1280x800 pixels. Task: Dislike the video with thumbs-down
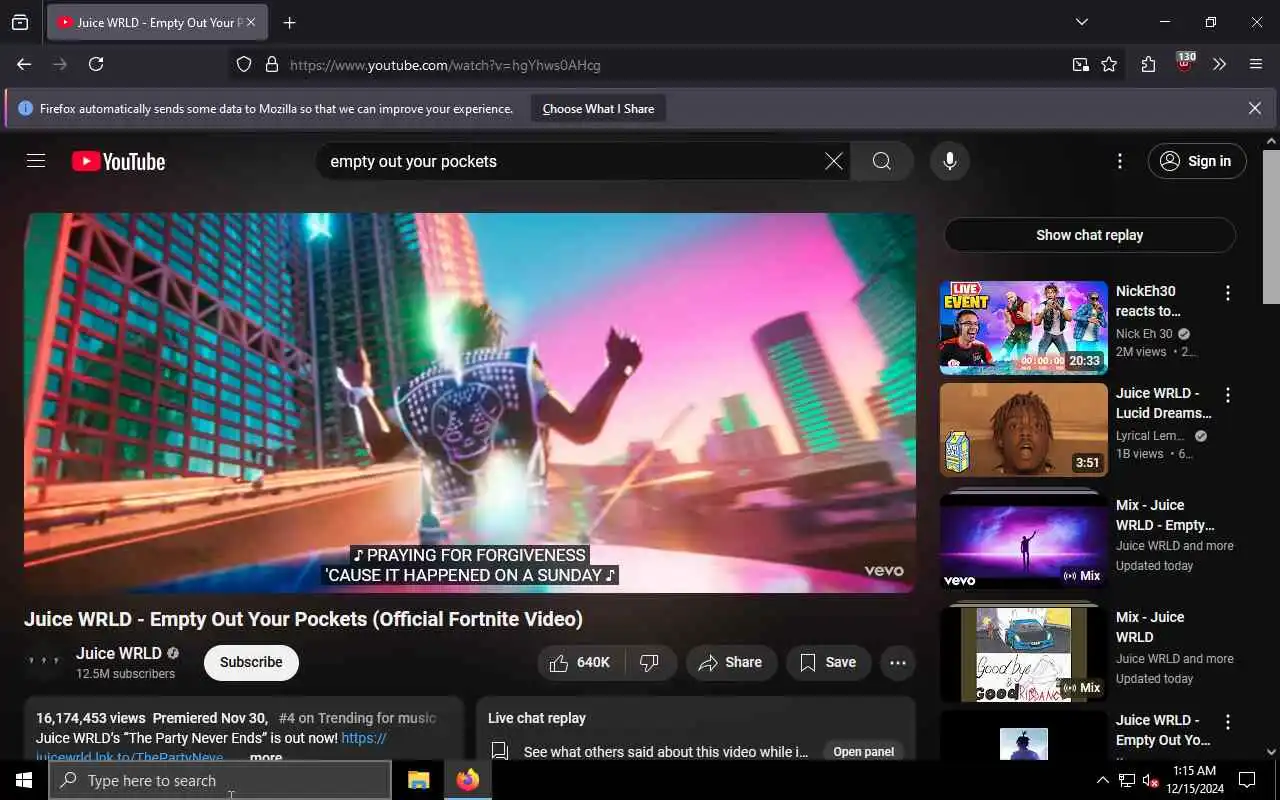point(650,662)
